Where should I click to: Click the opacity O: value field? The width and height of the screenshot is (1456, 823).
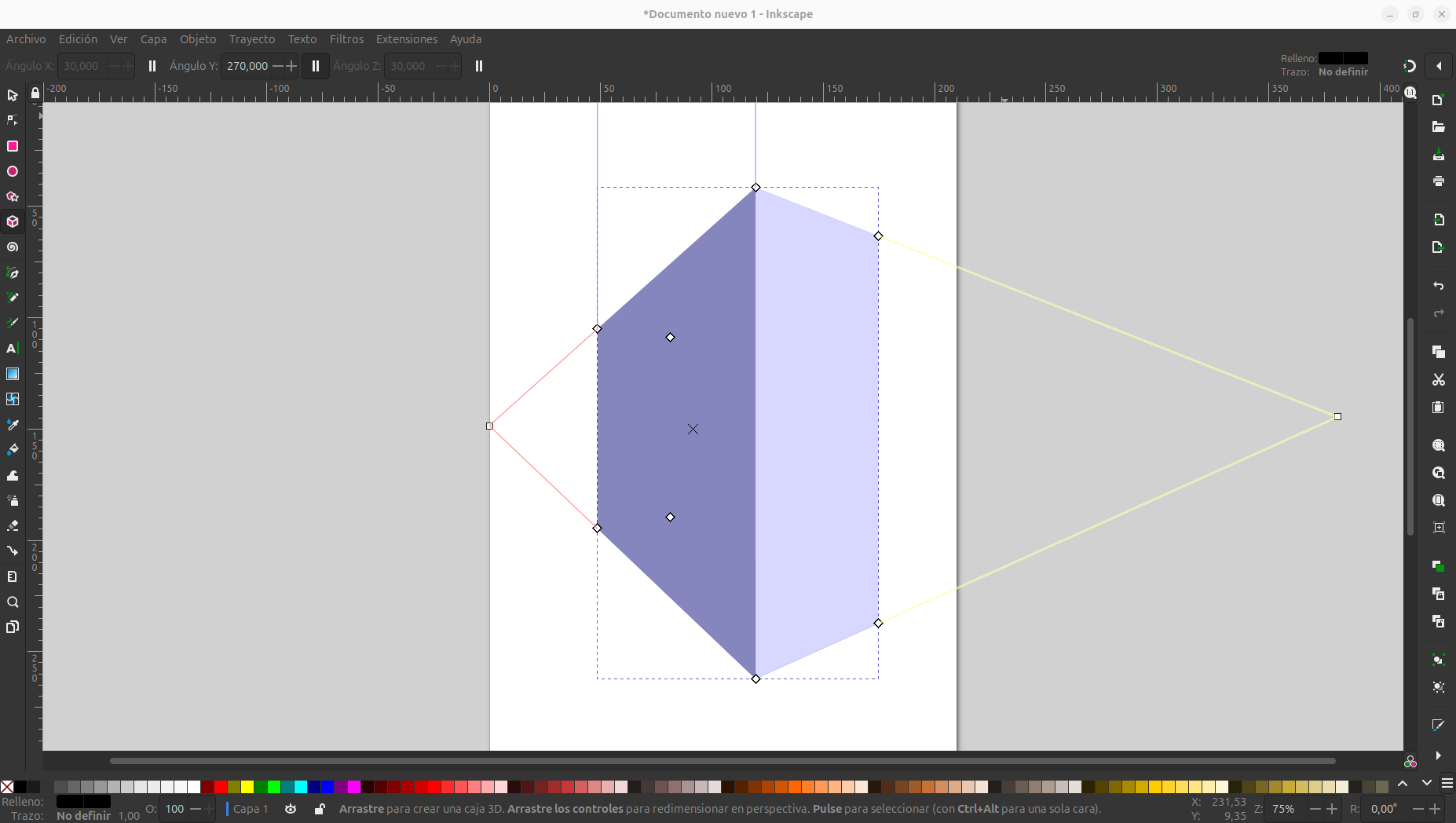(174, 809)
